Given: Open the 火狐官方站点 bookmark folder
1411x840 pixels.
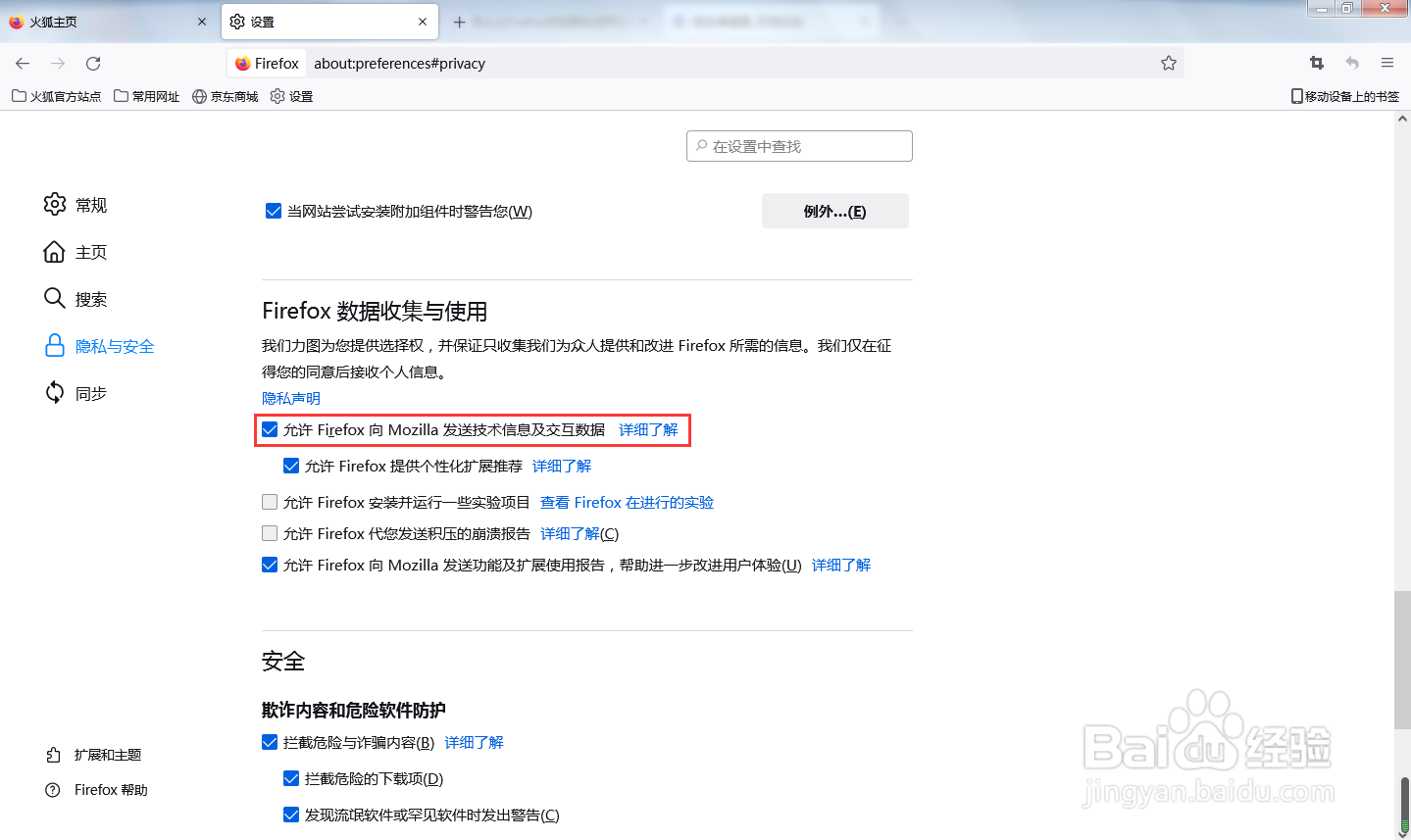Looking at the screenshot, I should click(x=57, y=96).
